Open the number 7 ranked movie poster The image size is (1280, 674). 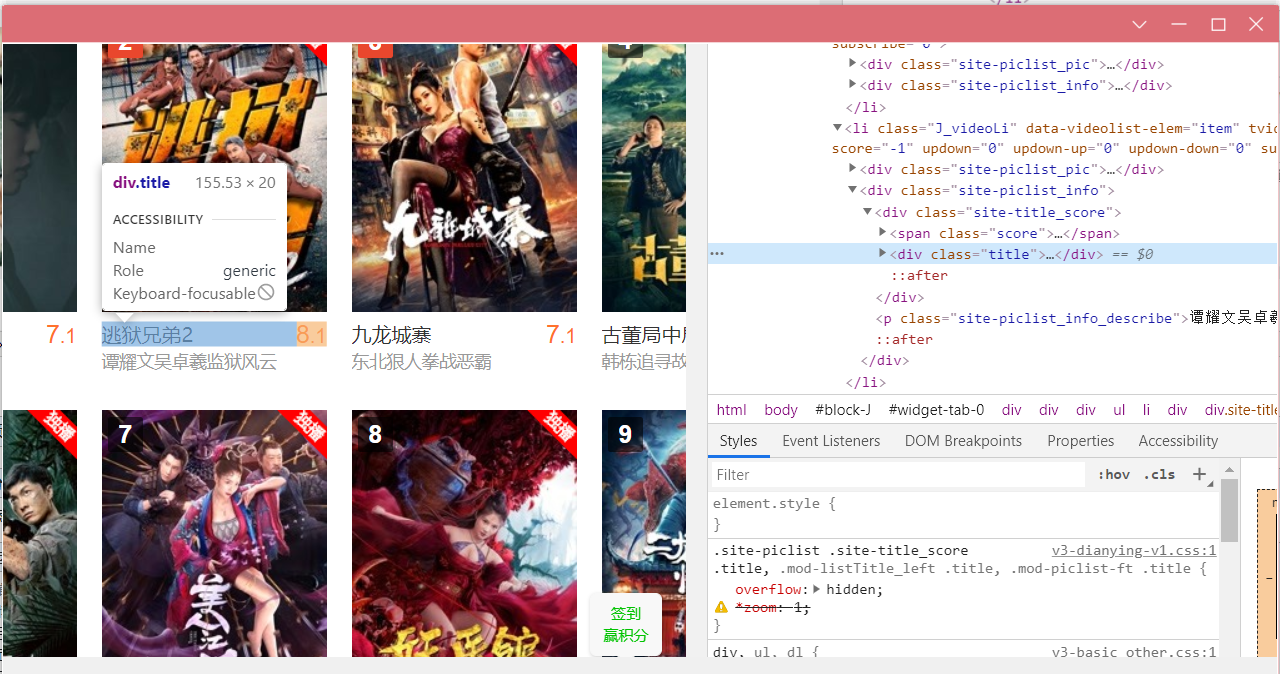point(214,533)
